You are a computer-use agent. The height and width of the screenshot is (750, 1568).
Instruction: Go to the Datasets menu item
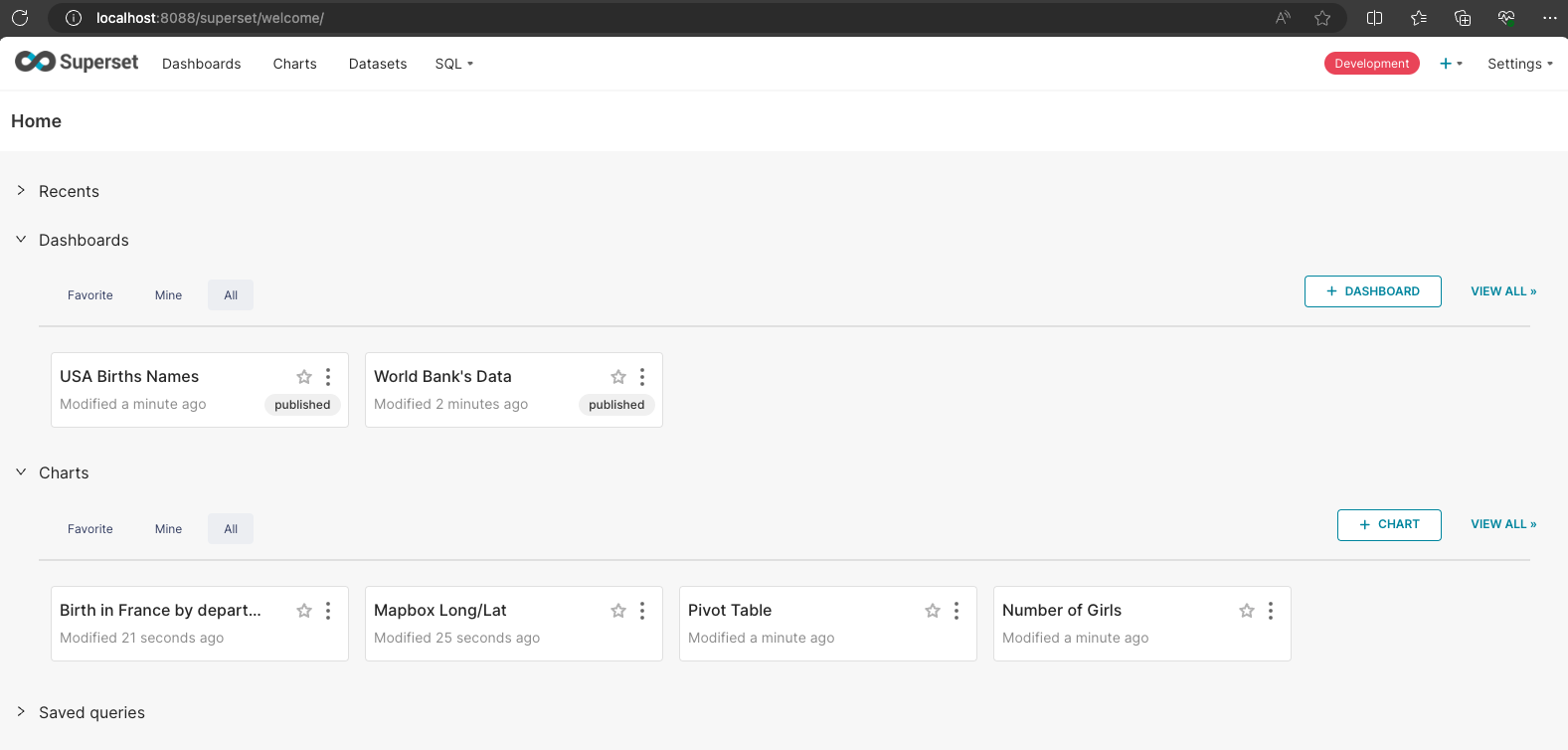[x=378, y=64]
